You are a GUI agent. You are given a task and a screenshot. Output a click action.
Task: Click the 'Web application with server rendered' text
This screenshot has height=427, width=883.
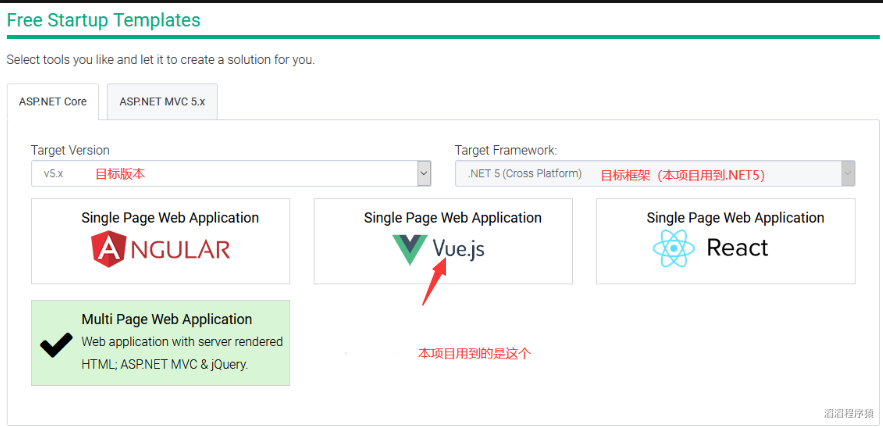pyautogui.click(x=182, y=342)
